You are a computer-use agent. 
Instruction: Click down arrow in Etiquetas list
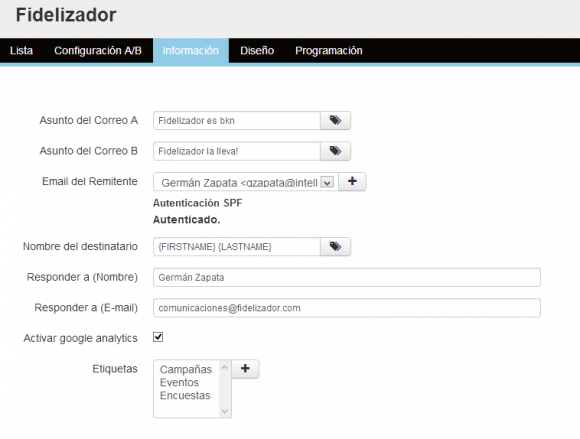click(x=224, y=411)
